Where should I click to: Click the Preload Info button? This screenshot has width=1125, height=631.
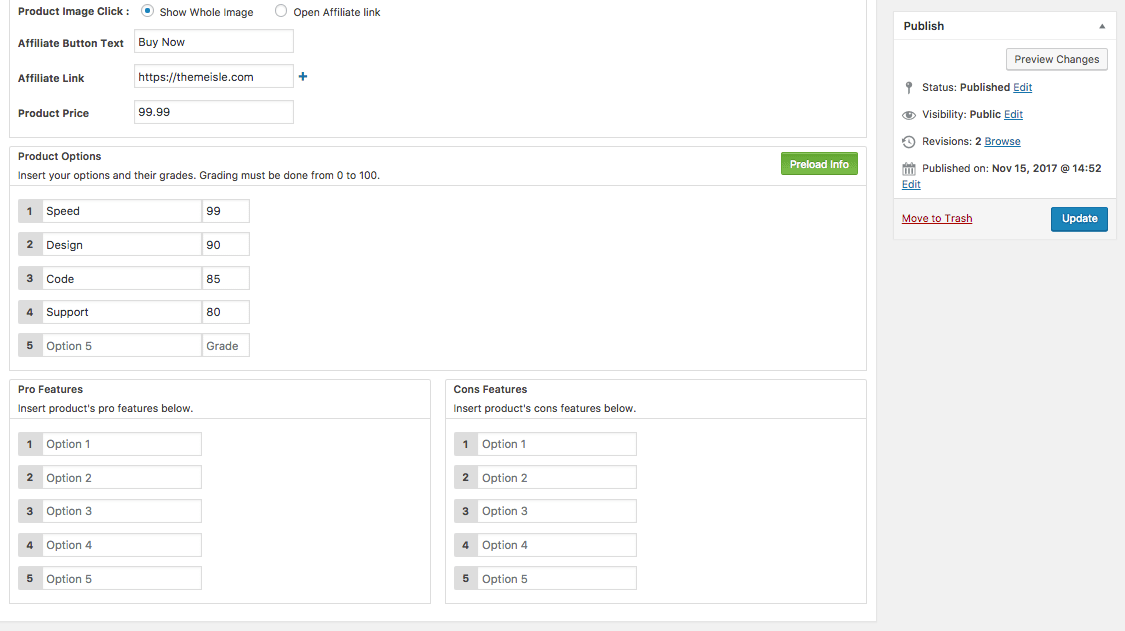point(818,164)
